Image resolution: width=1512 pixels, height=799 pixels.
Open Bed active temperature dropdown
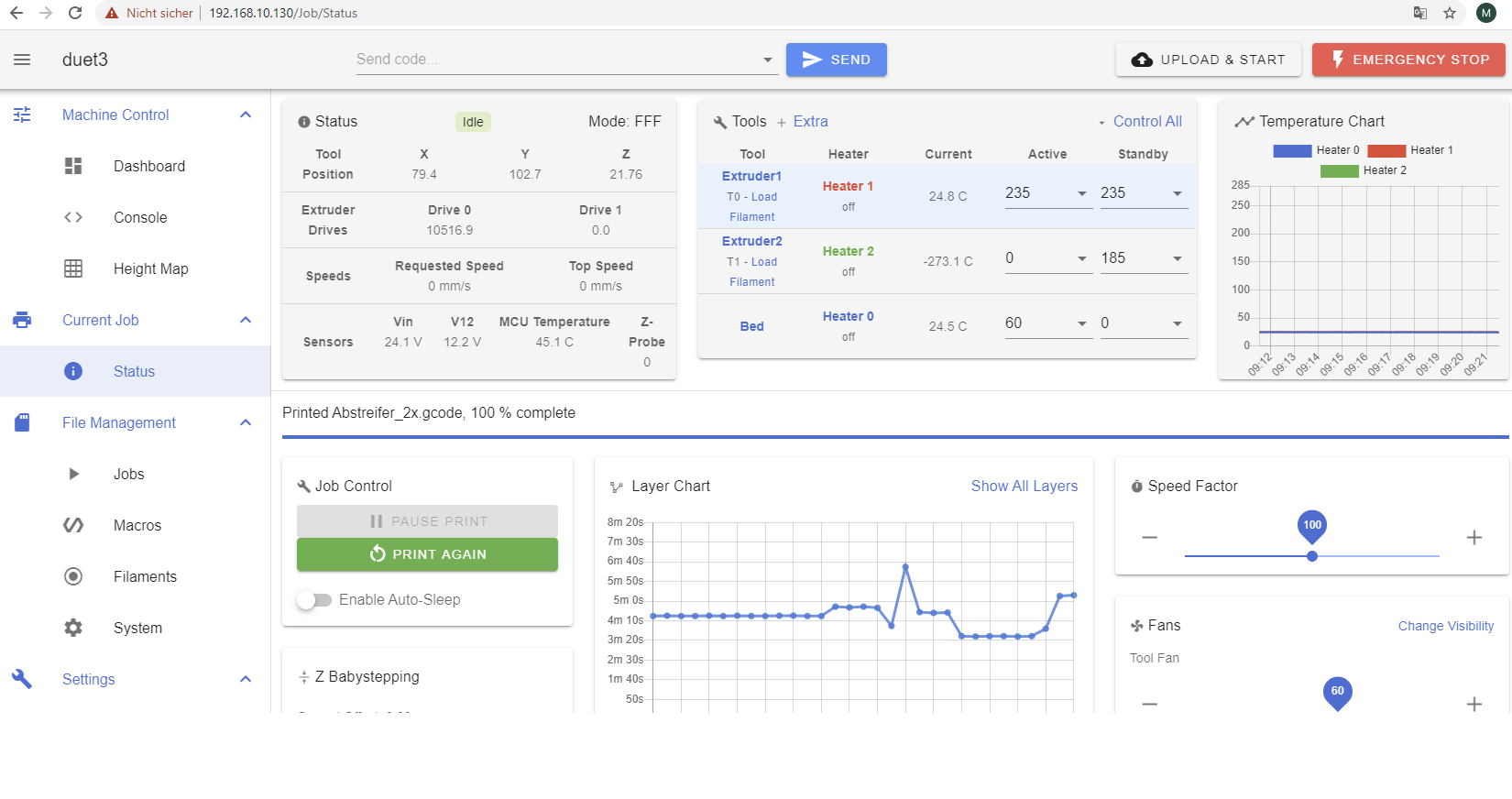point(1082,323)
